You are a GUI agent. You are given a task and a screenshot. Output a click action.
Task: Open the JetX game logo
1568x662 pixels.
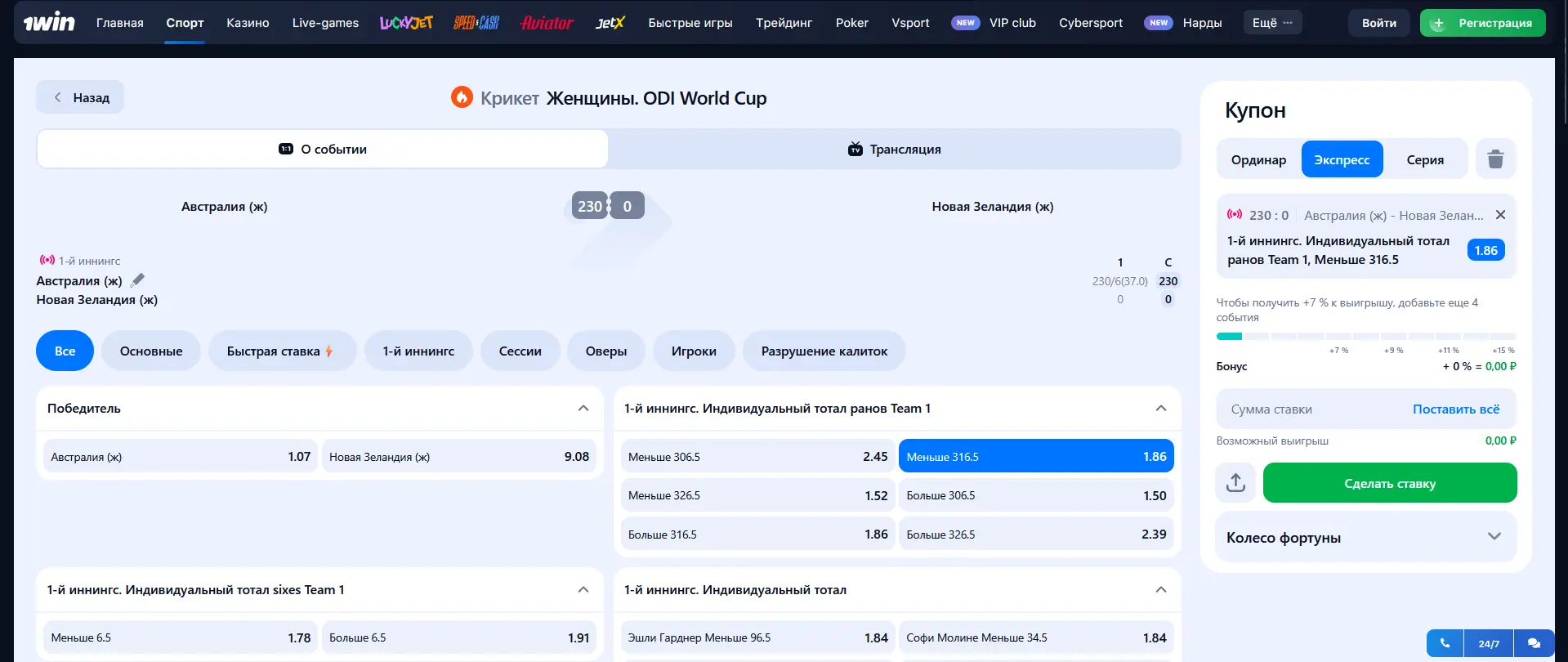[x=610, y=23]
